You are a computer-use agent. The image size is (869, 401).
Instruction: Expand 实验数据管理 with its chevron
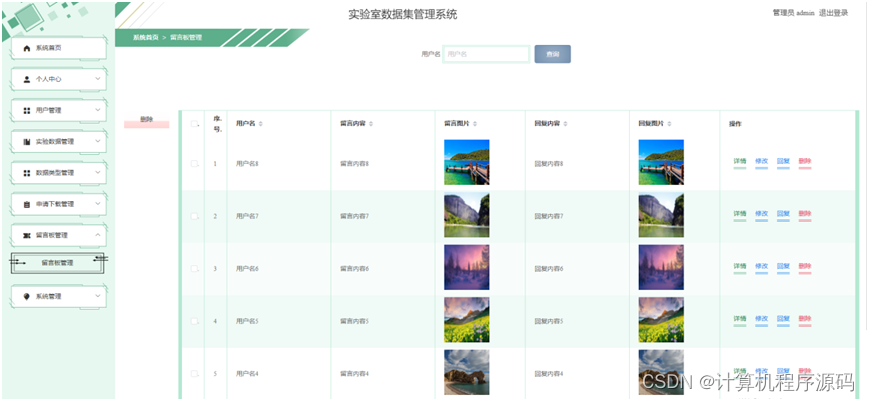pyautogui.click(x=98, y=141)
